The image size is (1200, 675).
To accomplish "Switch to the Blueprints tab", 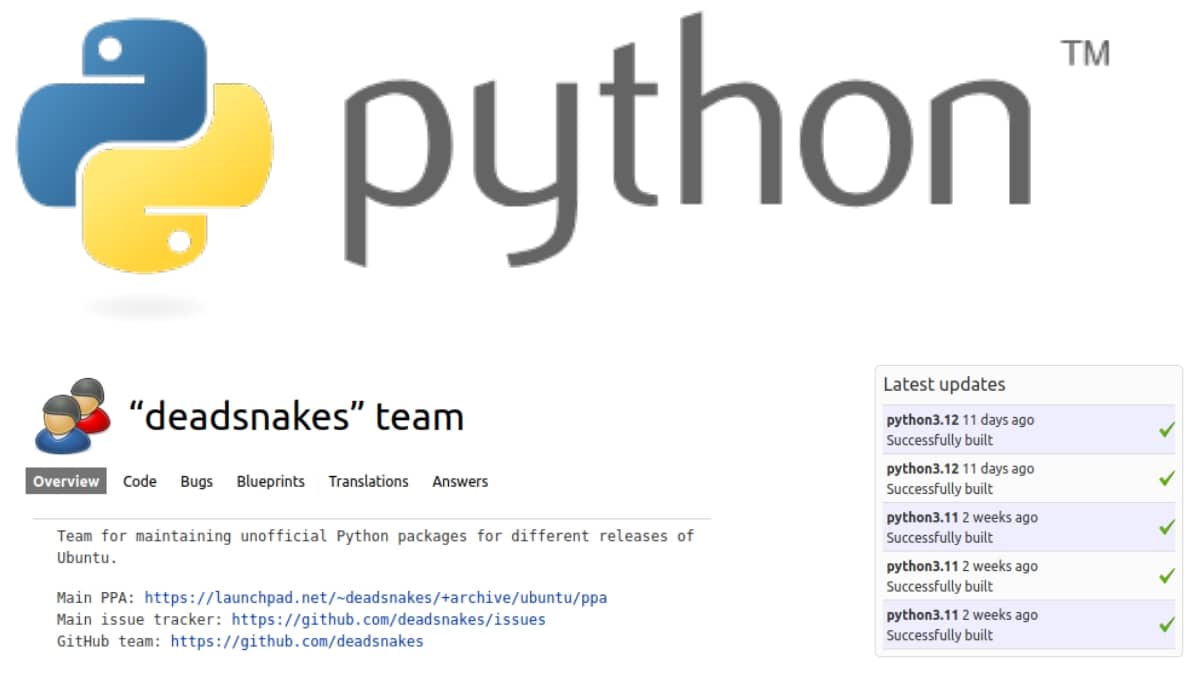I will pyautogui.click(x=270, y=481).
